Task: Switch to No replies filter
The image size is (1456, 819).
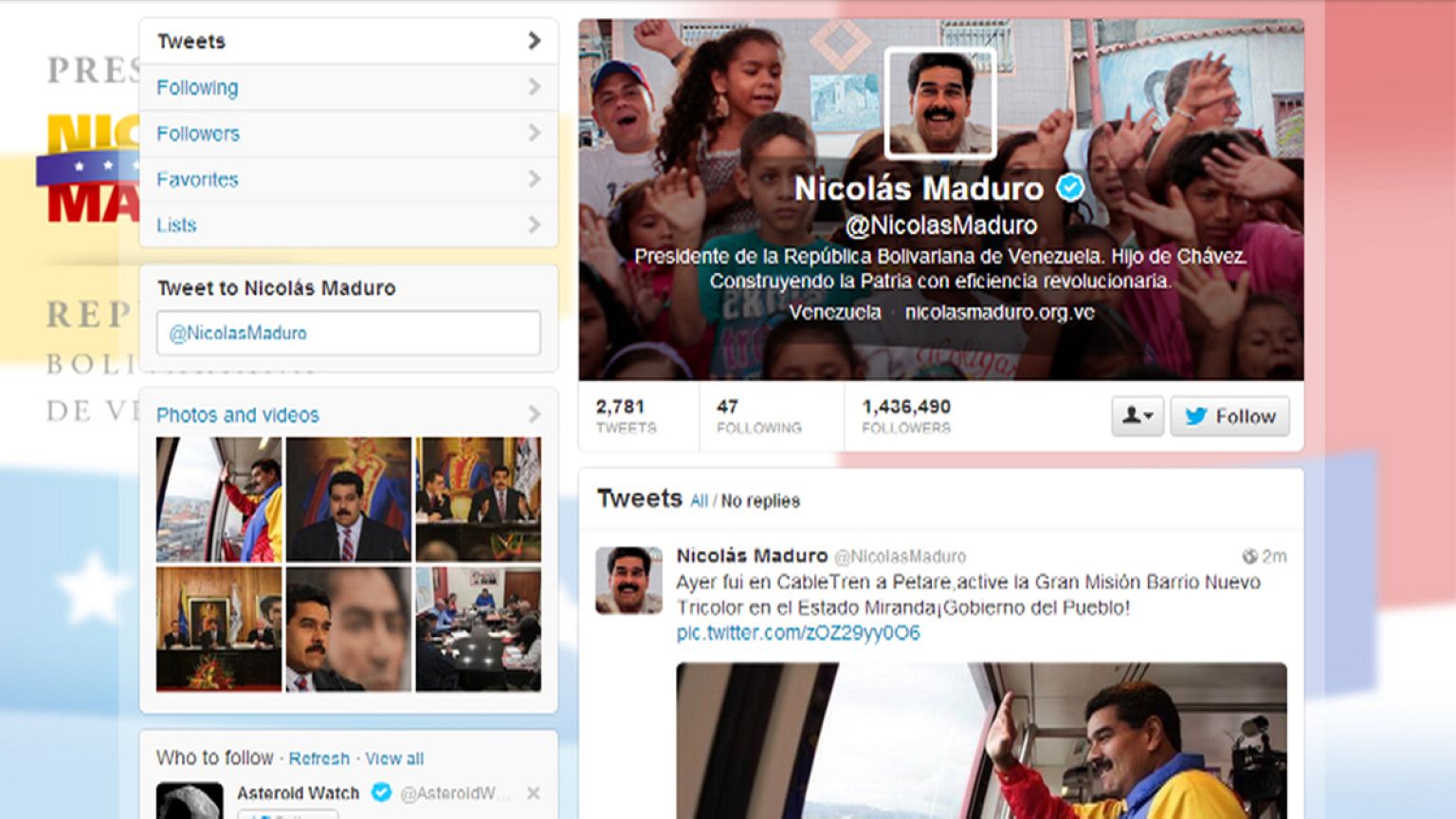Action: pos(760,500)
